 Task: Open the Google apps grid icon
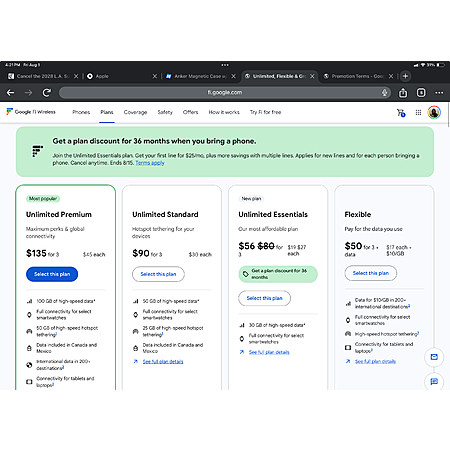coord(418,113)
